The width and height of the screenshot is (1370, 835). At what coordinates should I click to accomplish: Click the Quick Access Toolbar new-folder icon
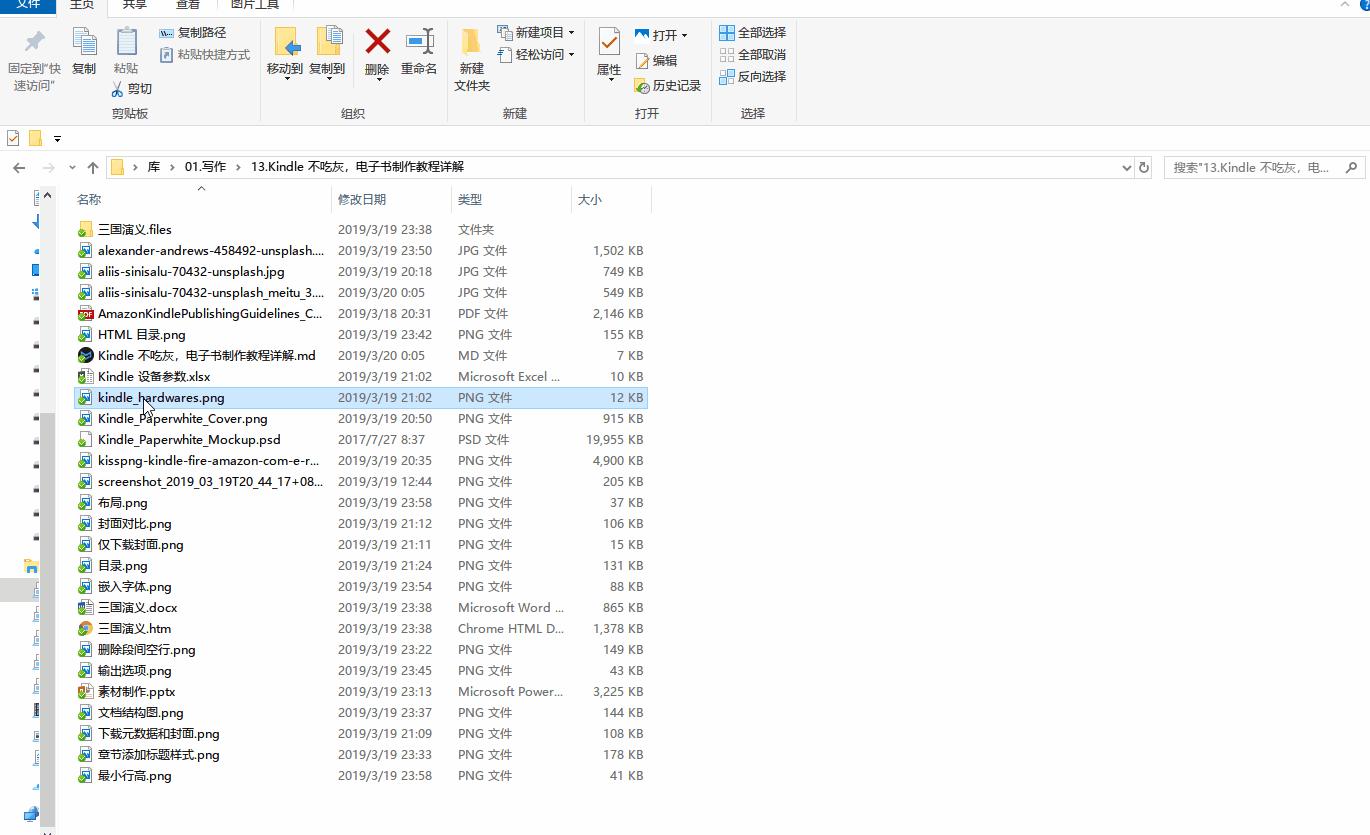pos(36,138)
